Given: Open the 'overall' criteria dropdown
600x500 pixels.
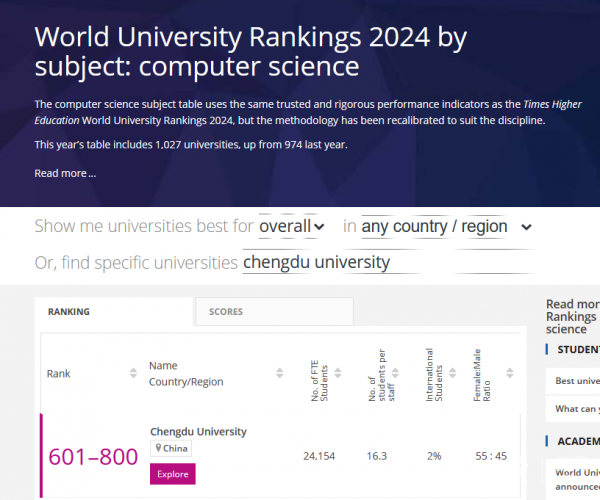Looking at the screenshot, I should click(x=292, y=227).
